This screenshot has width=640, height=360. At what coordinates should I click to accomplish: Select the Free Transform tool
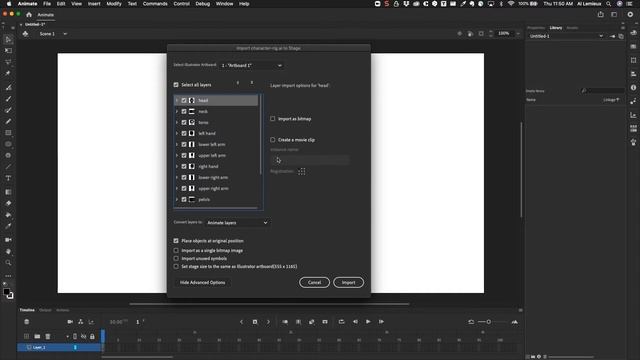pyautogui.click(x=8, y=51)
